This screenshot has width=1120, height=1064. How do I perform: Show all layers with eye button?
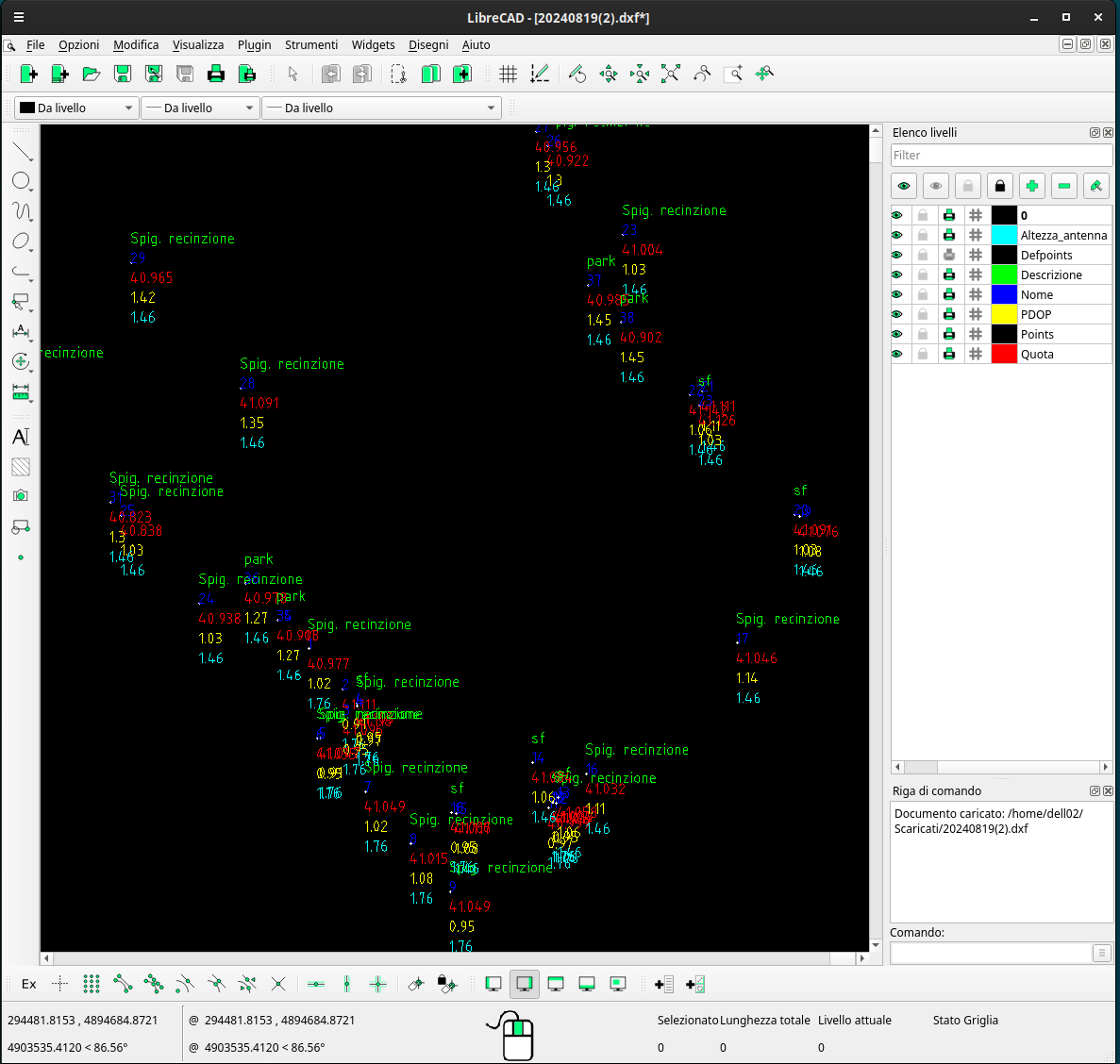[904, 187]
